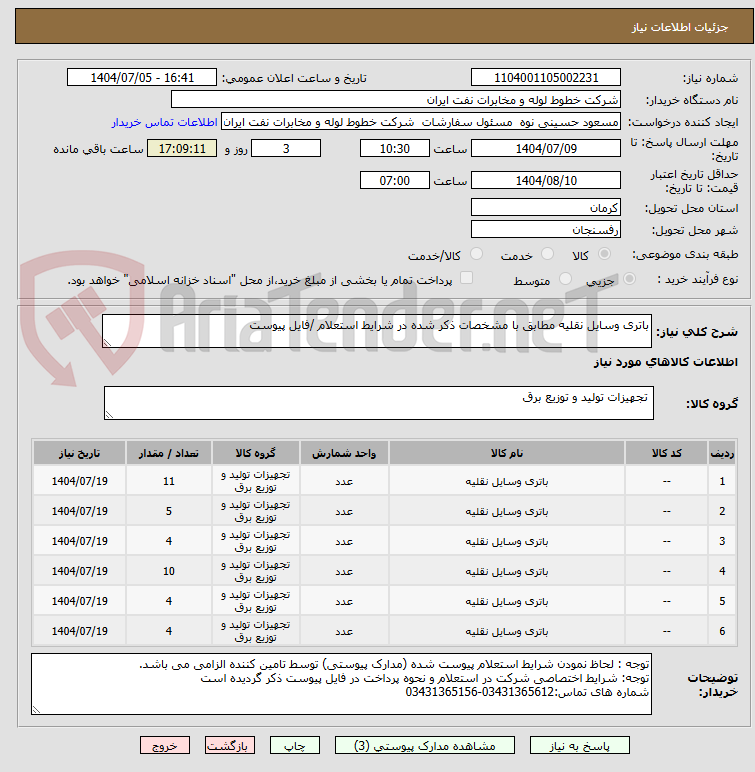Click the requester name field مسعود حسینی نوه
Screen dimensions: 755x772
(x=421, y=122)
